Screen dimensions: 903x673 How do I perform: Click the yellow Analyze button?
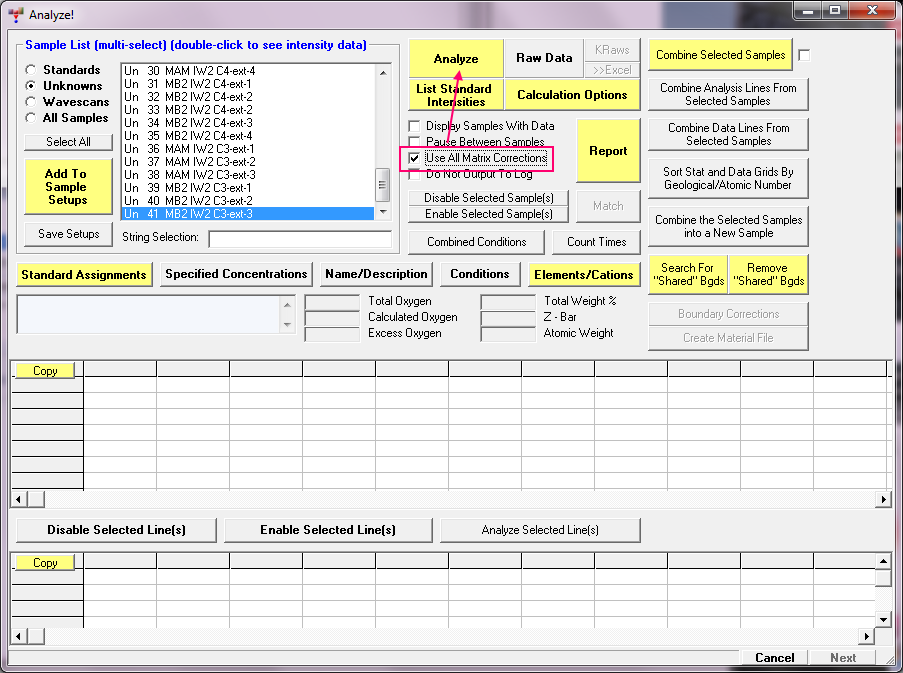pyautogui.click(x=455, y=58)
